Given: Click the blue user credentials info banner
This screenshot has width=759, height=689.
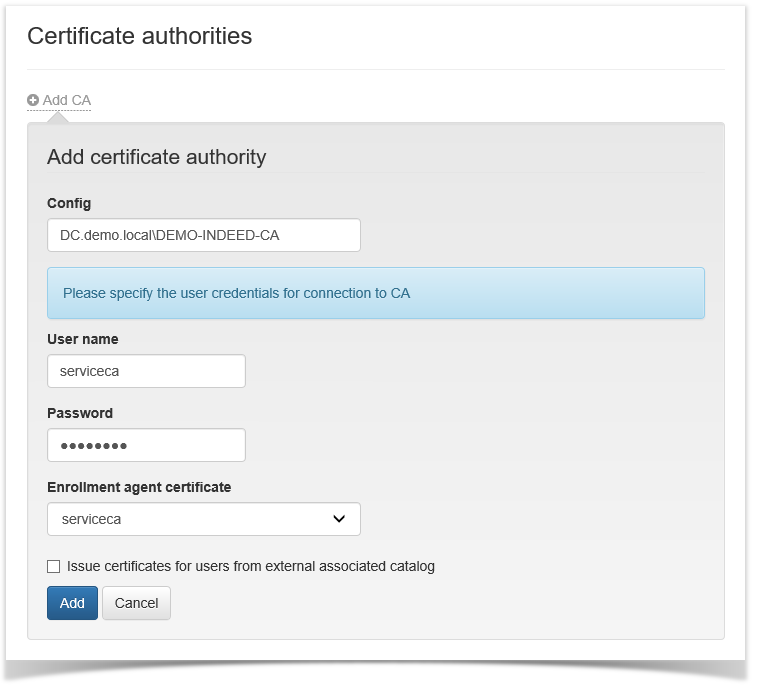Looking at the screenshot, I should click(x=375, y=293).
